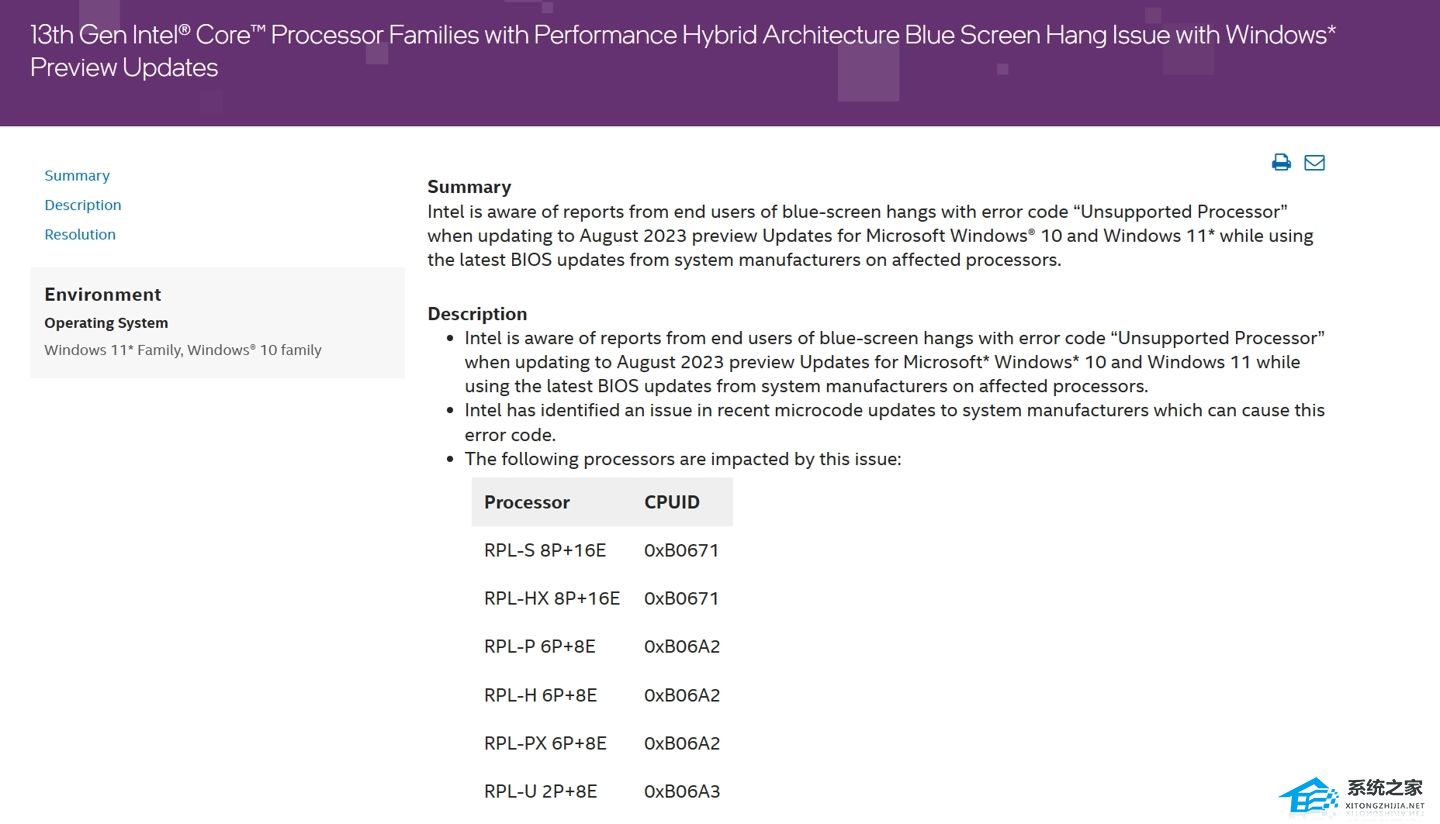Click the bold Summary section heading
The height and width of the screenshot is (824, 1440).
coord(469,187)
